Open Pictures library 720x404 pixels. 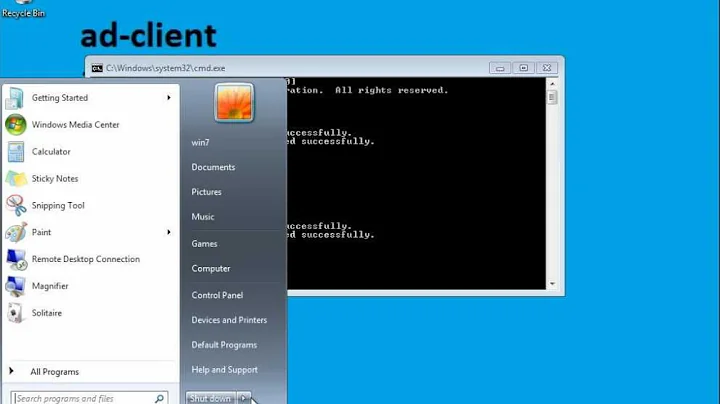point(206,192)
